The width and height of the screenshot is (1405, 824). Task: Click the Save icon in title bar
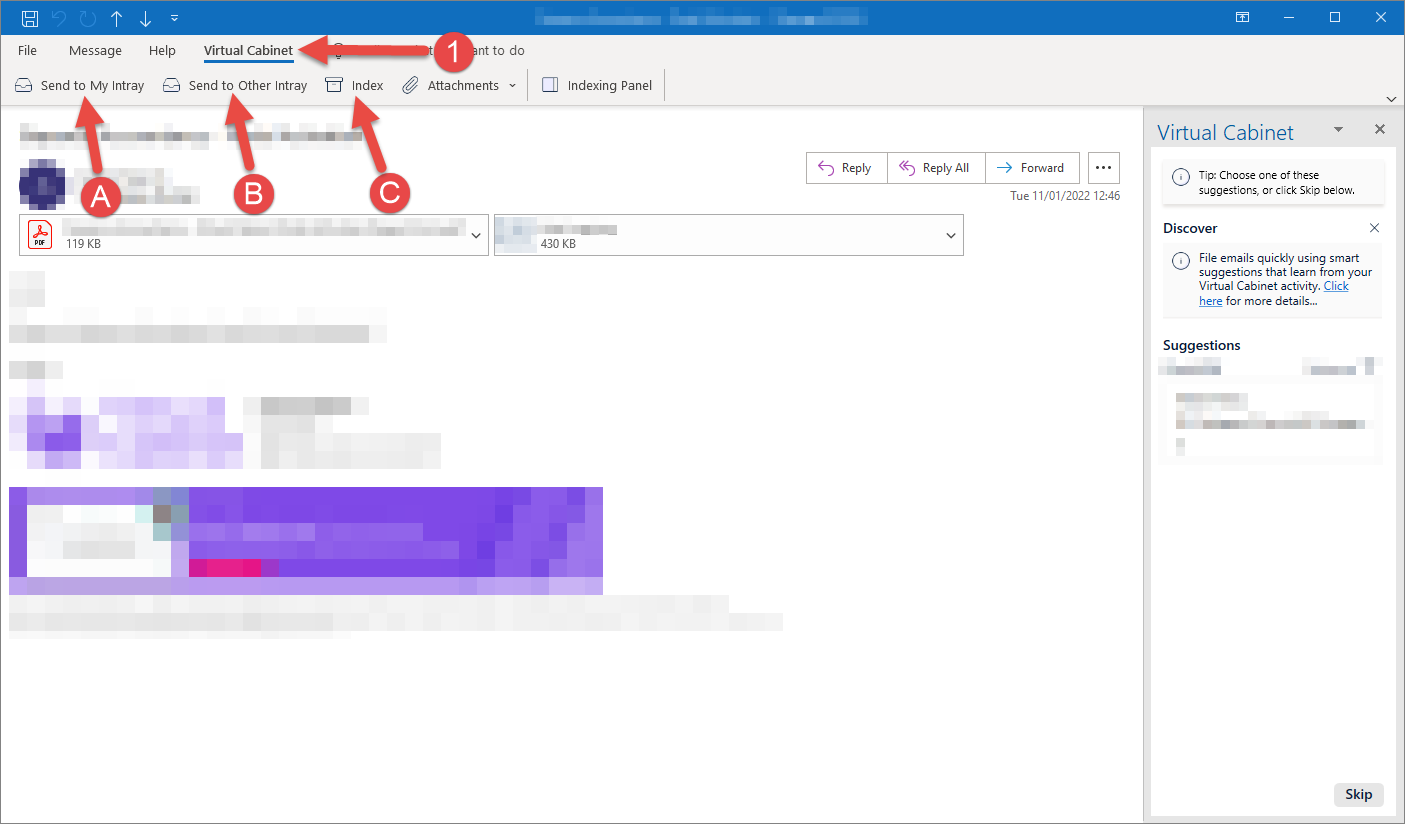30,18
